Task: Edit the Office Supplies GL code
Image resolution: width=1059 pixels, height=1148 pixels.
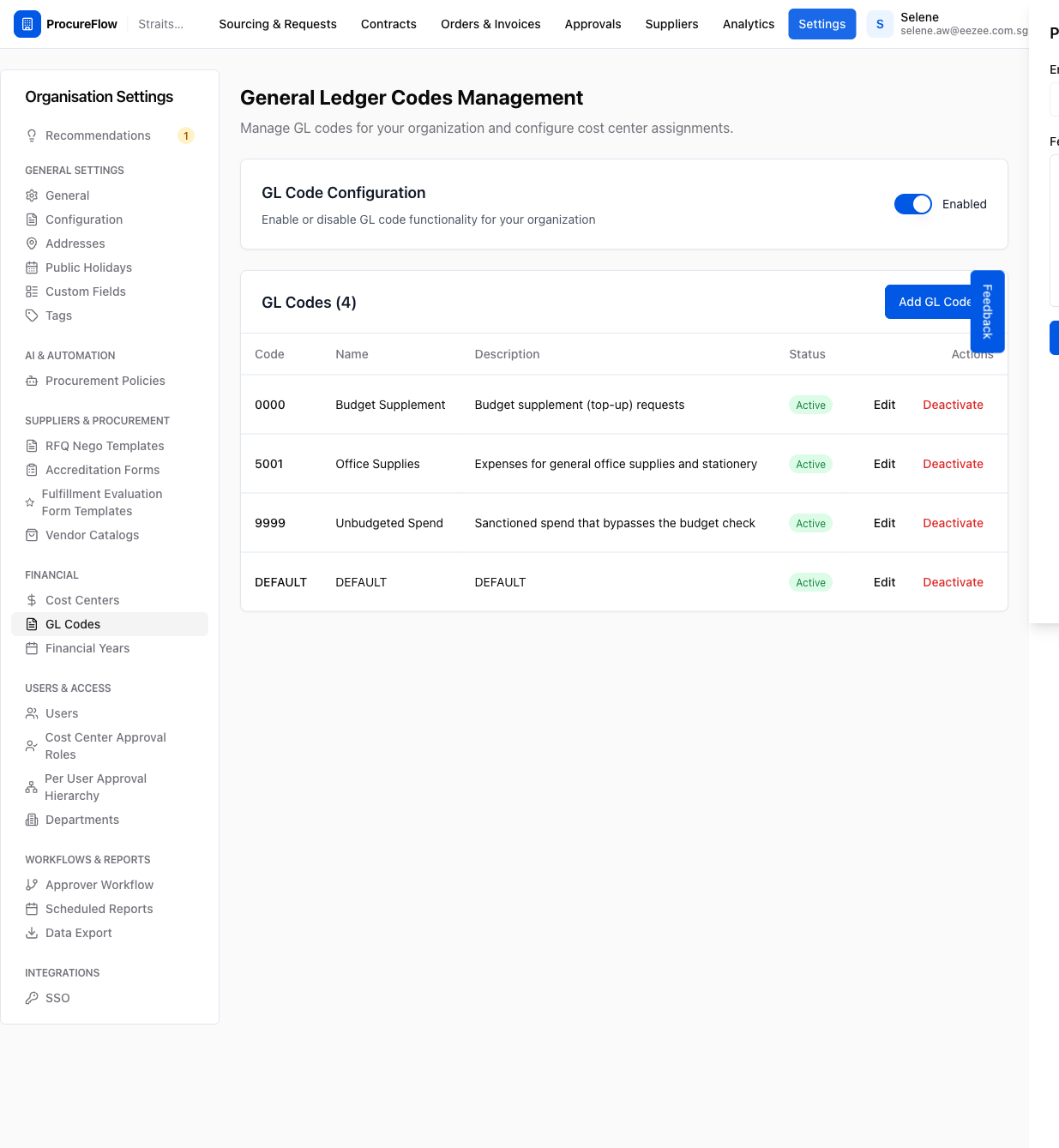Action: tap(884, 464)
